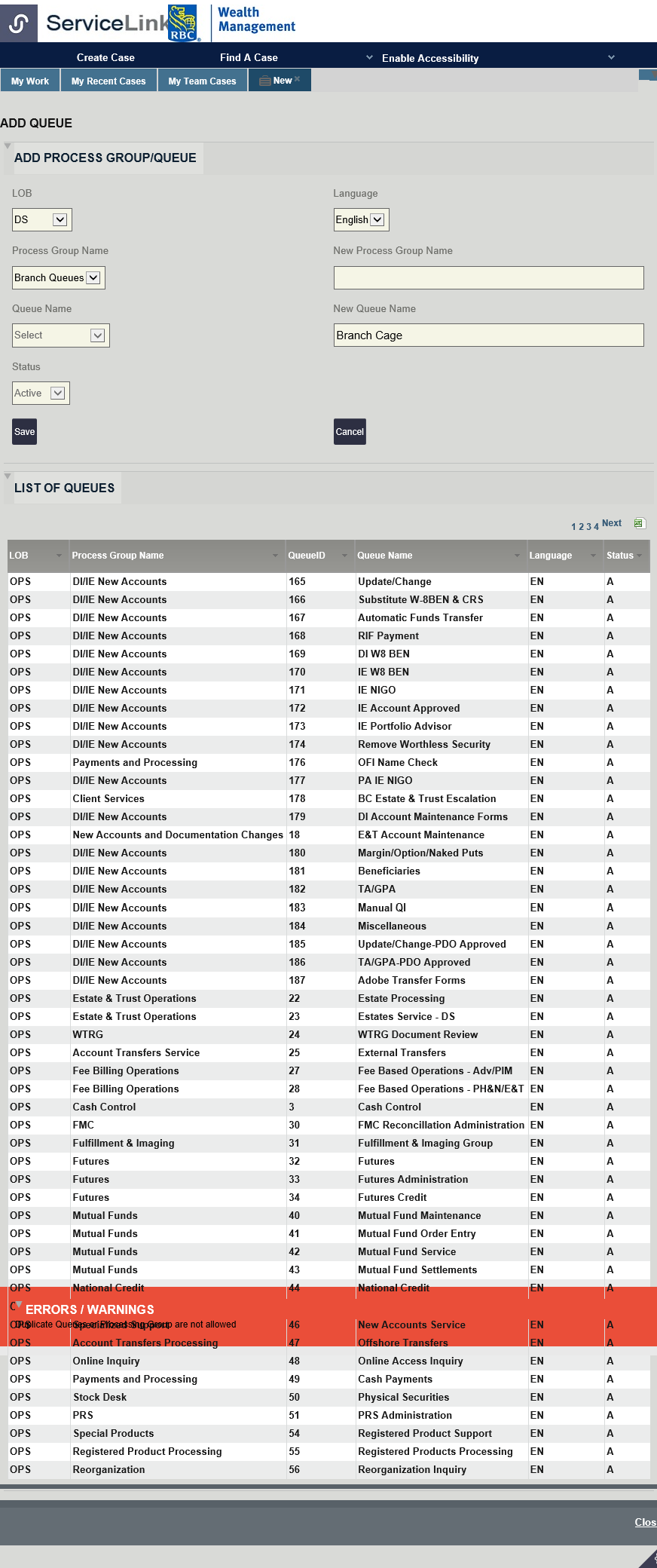Click the Cancel button
657x1568 pixels.
350,432
